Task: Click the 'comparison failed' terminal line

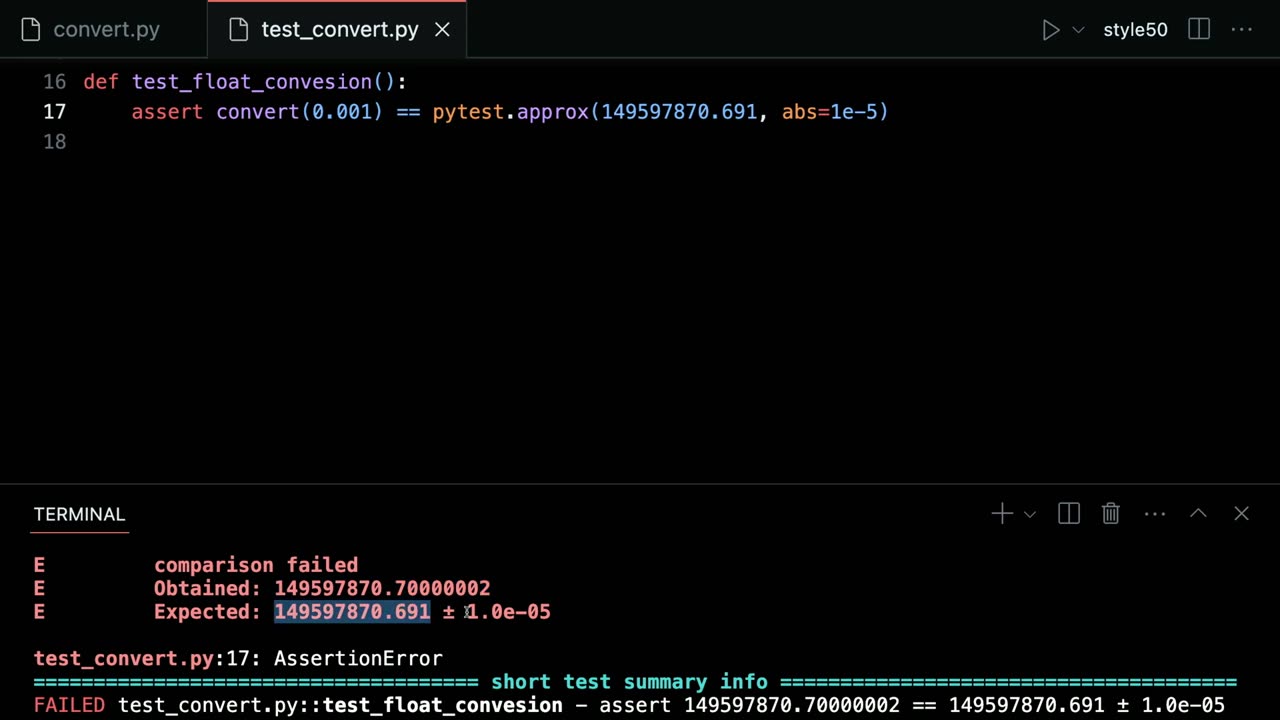Action: 256,565
